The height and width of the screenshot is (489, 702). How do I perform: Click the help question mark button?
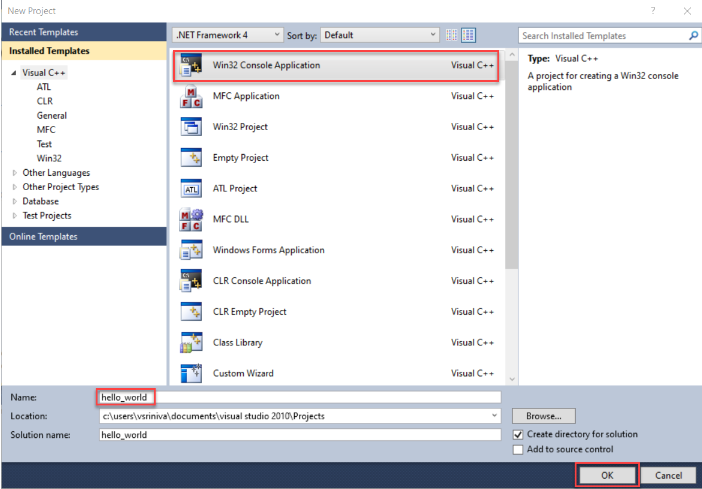point(653,11)
